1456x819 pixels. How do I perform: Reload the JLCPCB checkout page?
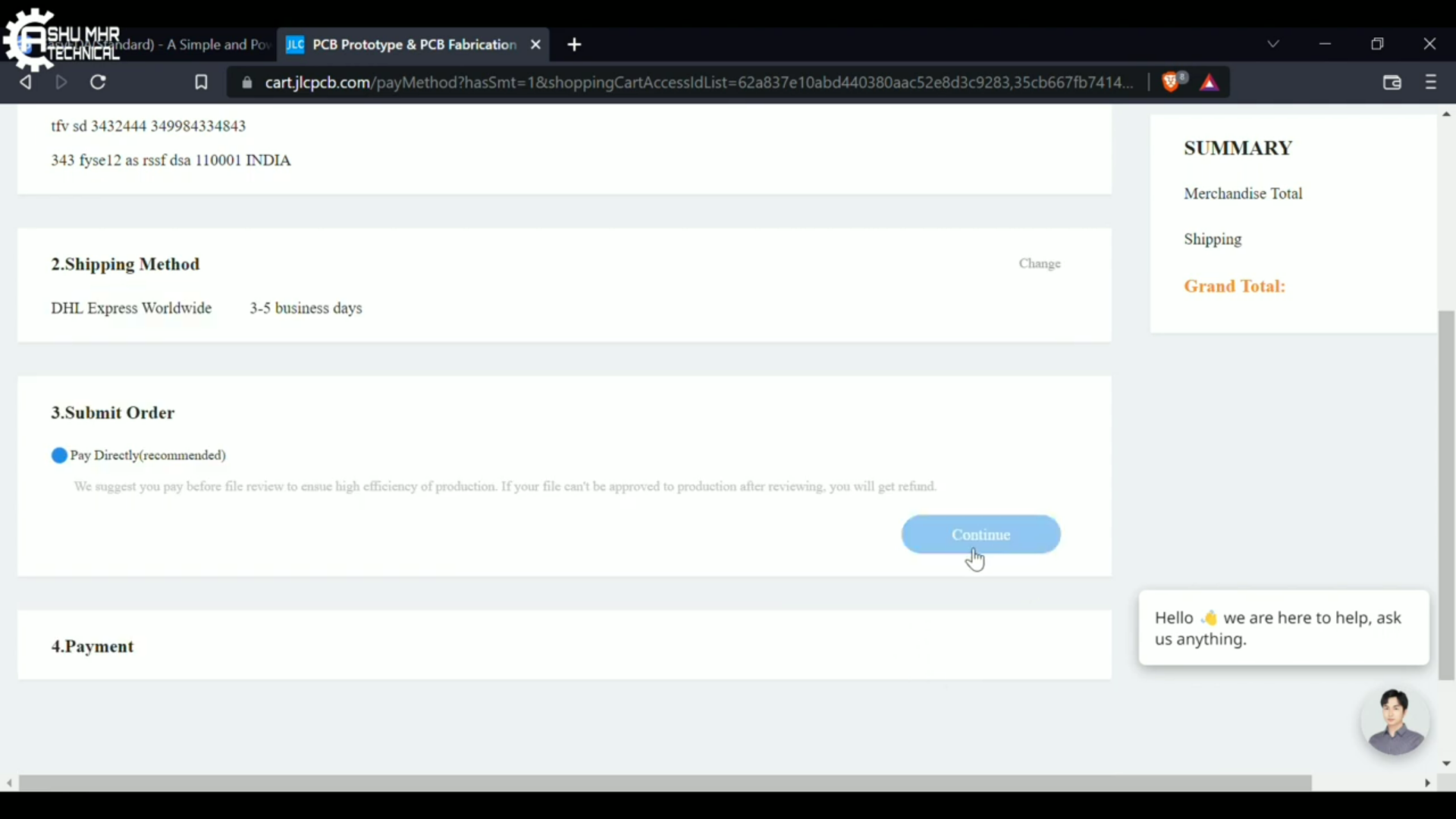coord(98,82)
